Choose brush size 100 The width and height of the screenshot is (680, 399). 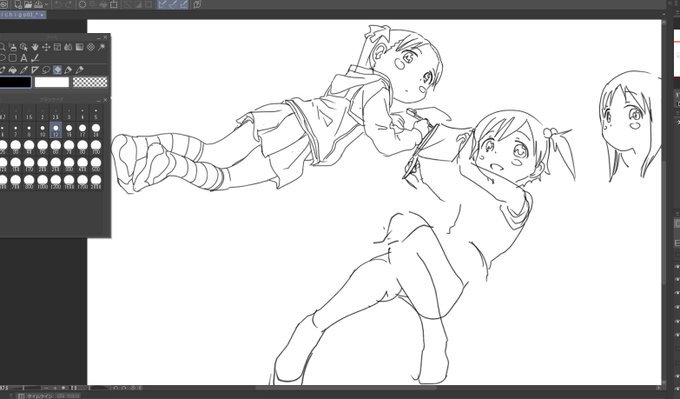click(x=96, y=147)
